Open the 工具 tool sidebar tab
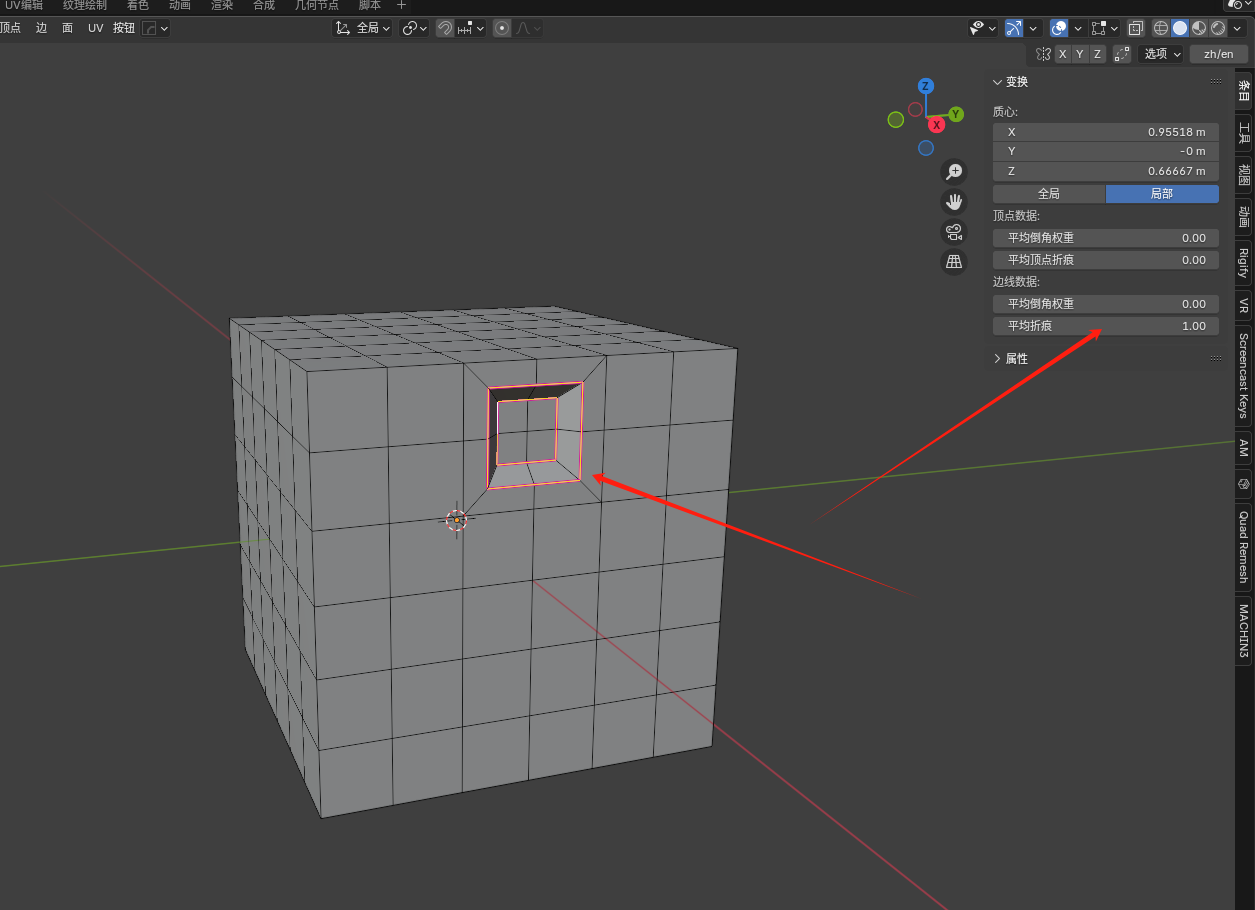1255x910 pixels. [1243, 133]
